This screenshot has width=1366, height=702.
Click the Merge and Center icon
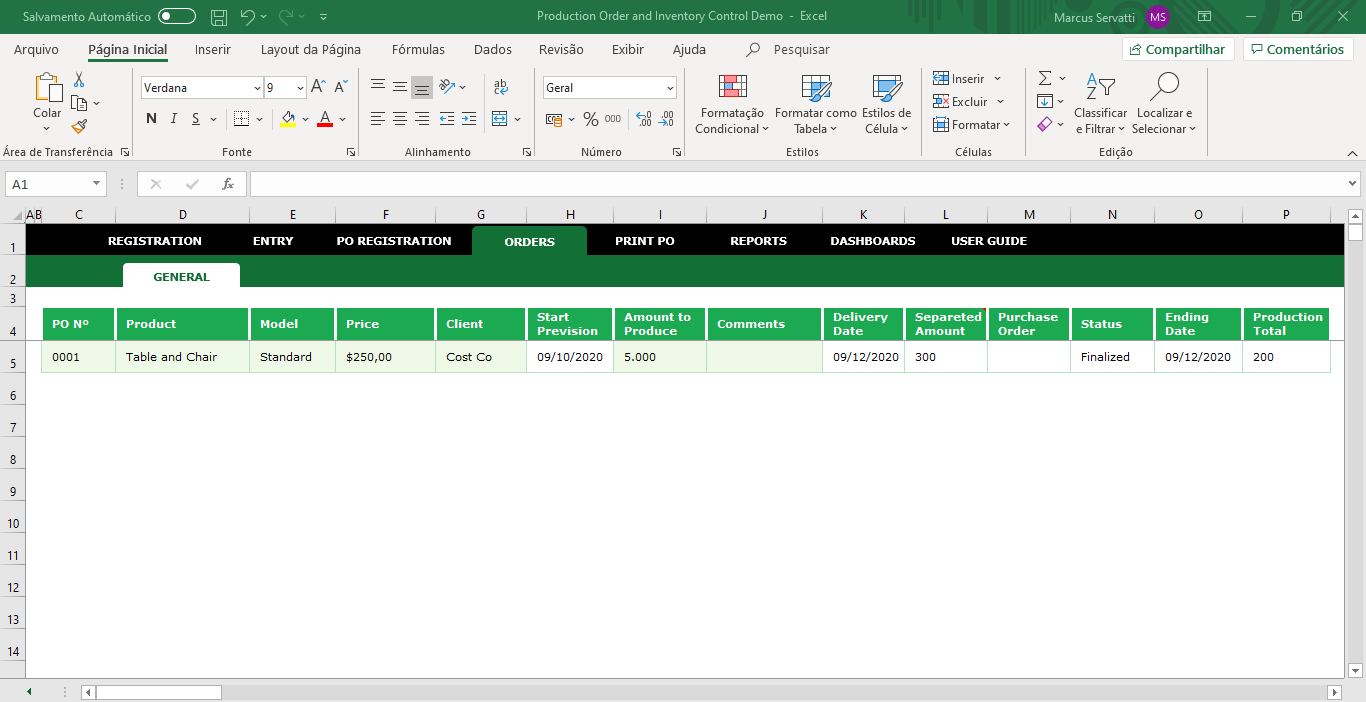pyautogui.click(x=500, y=119)
